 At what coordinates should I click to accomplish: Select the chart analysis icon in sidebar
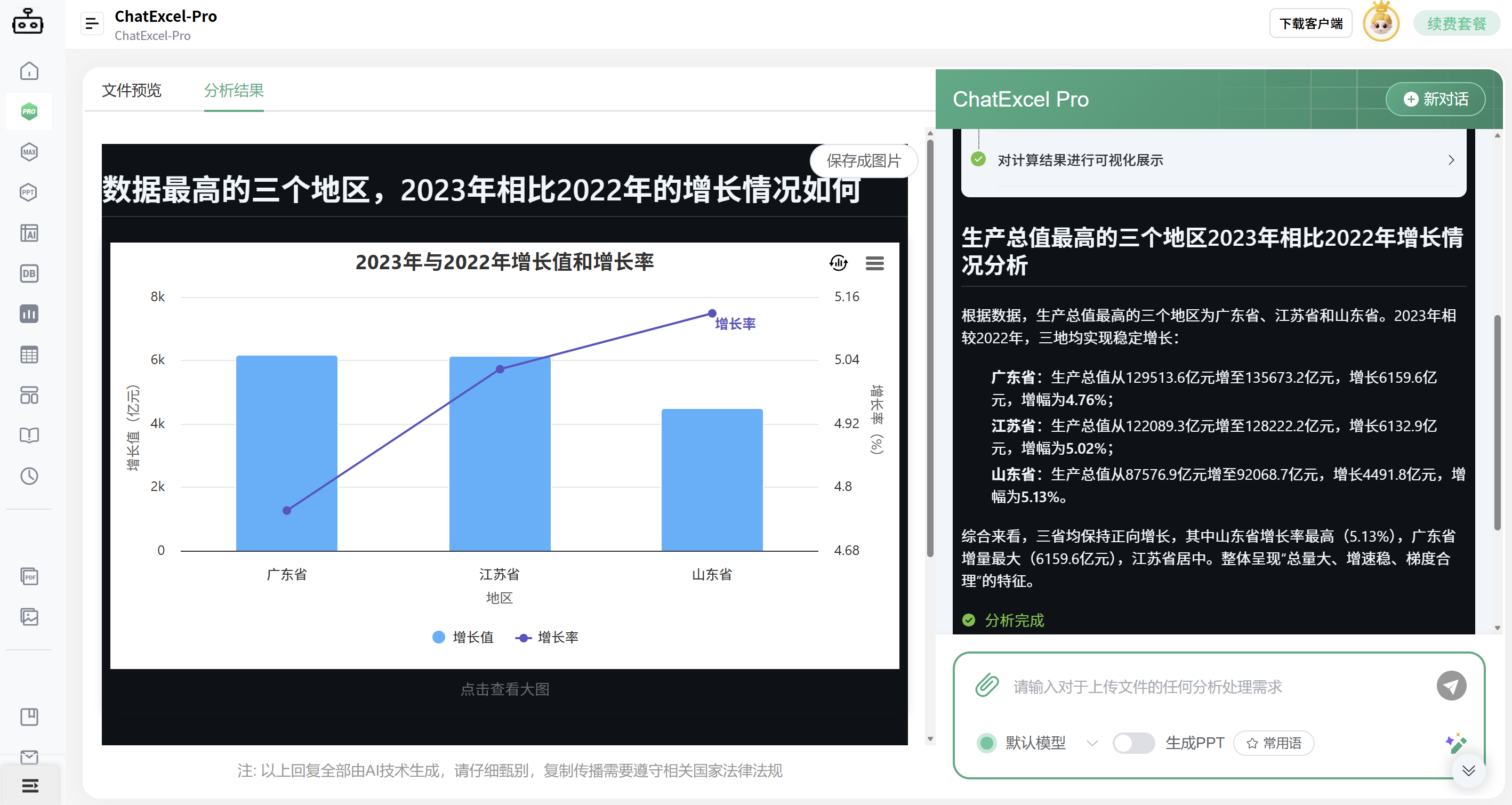pos(28,314)
